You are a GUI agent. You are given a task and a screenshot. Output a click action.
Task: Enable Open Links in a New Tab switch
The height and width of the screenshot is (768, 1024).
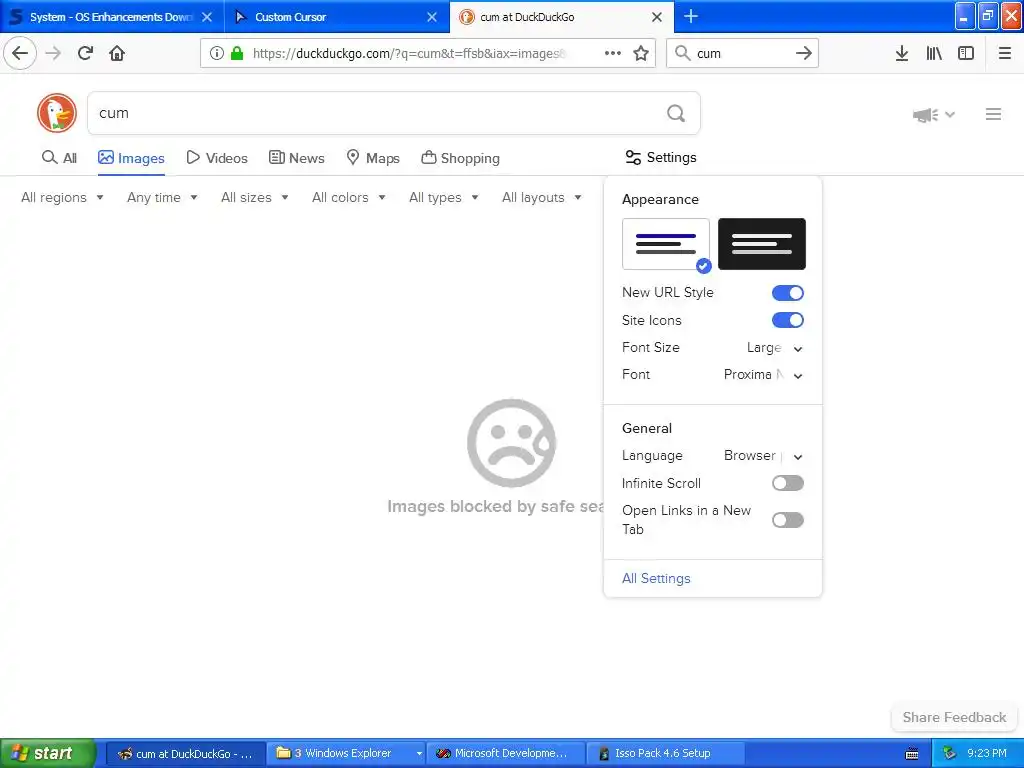point(788,520)
